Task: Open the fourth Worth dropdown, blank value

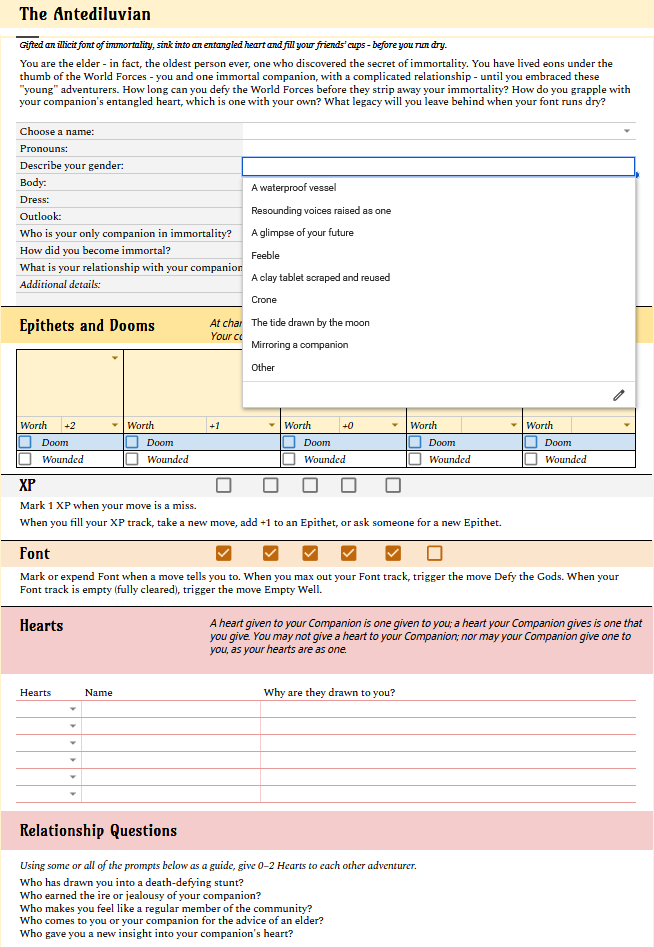Action: point(514,425)
